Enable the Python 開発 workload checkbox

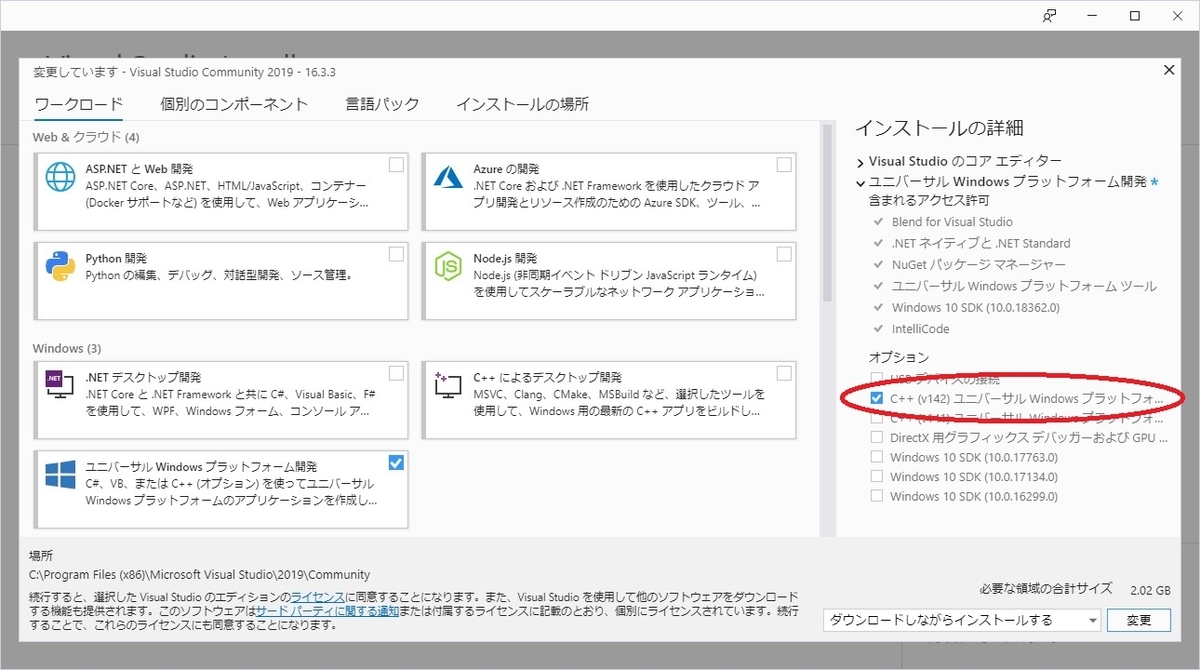tap(396, 254)
